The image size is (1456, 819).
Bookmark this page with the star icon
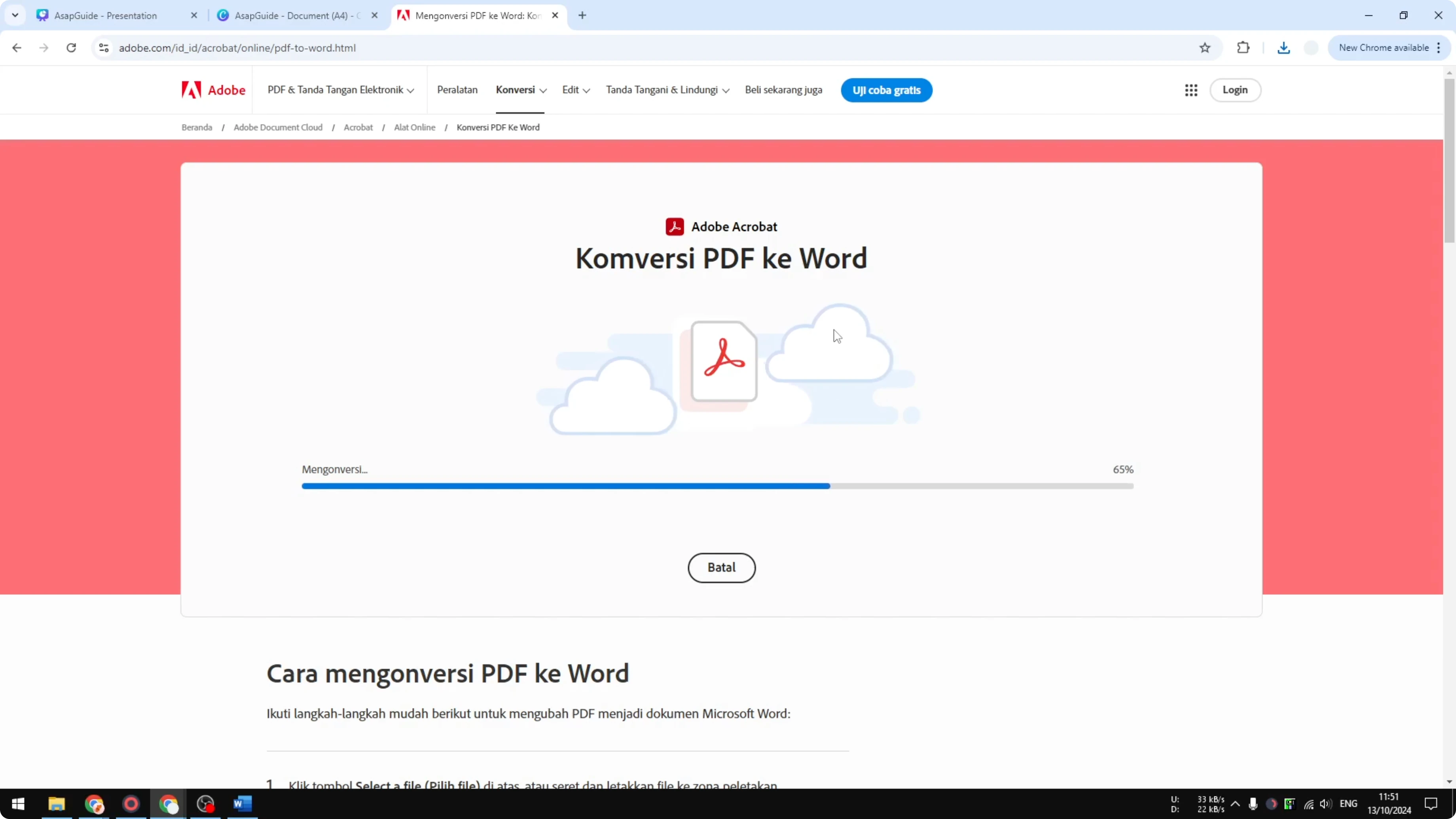tap(1205, 47)
